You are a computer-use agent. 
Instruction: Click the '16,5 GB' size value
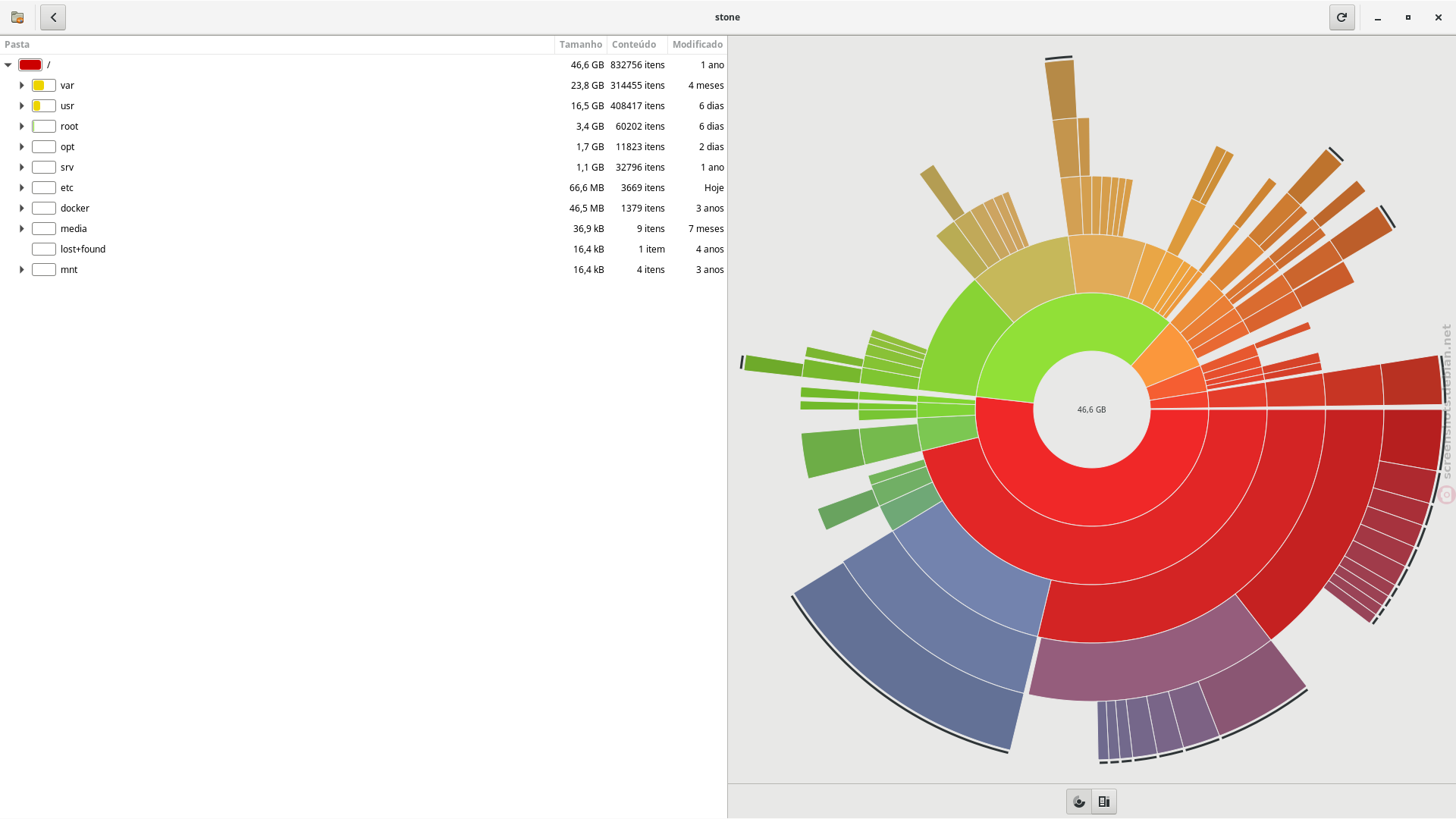click(588, 106)
